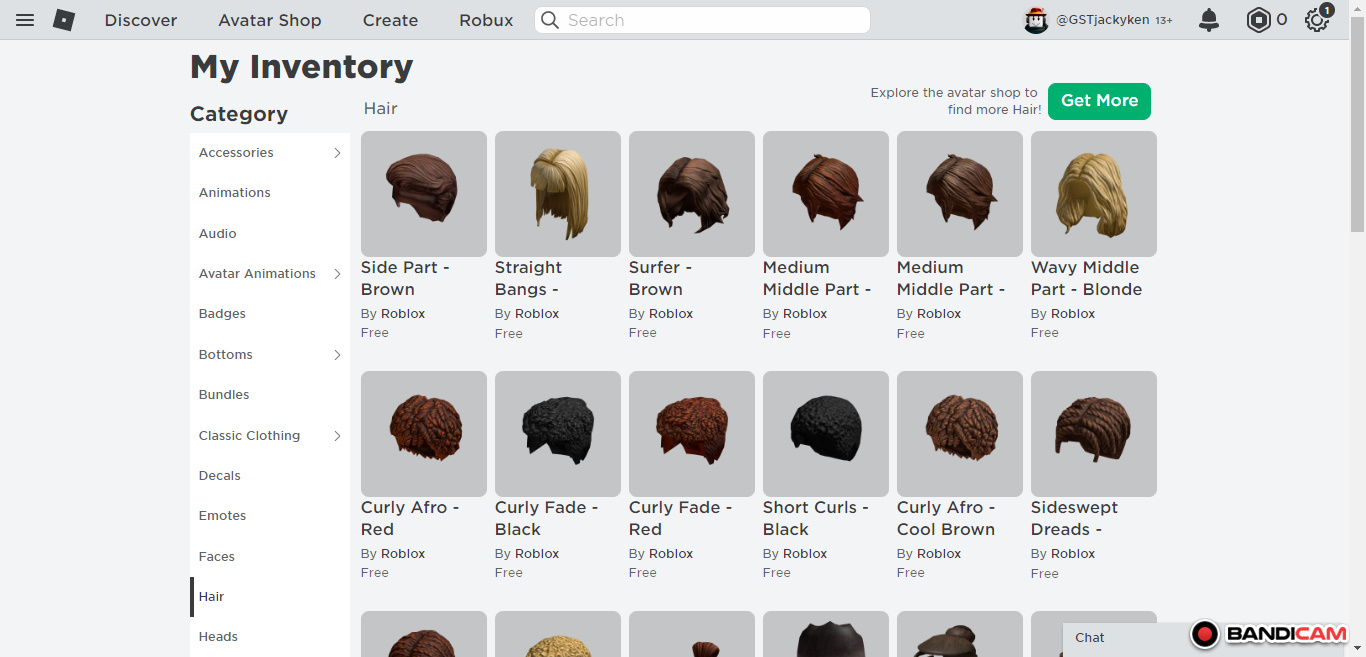Open the Wavy Middle Part Blonde thumbnail
The height and width of the screenshot is (657, 1366).
pyautogui.click(x=1093, y=194)
